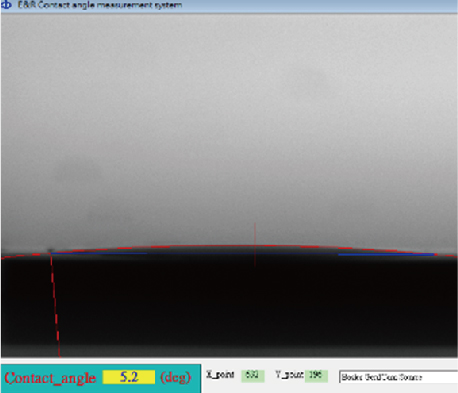Viewport: 458px width, 393px height.
Task: Click the E&R Contact angle measurement system title
Action: tap(100, 5)
